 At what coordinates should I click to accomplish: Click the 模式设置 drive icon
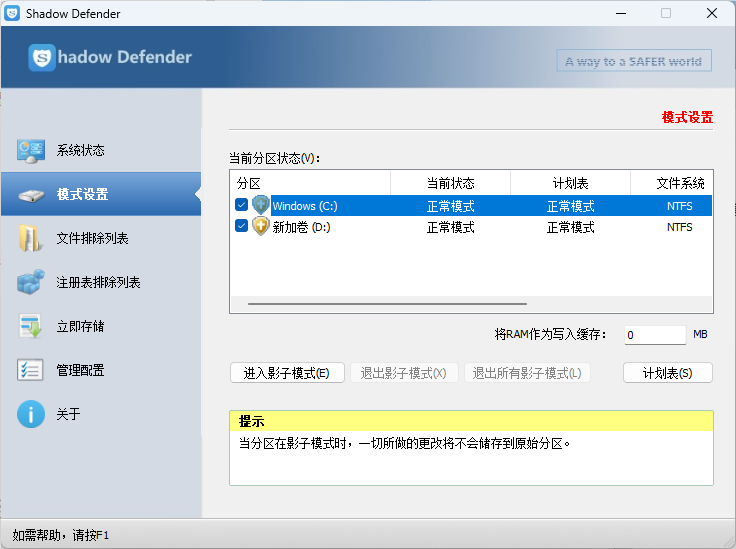pyautogui.click(x=31, y=195)
